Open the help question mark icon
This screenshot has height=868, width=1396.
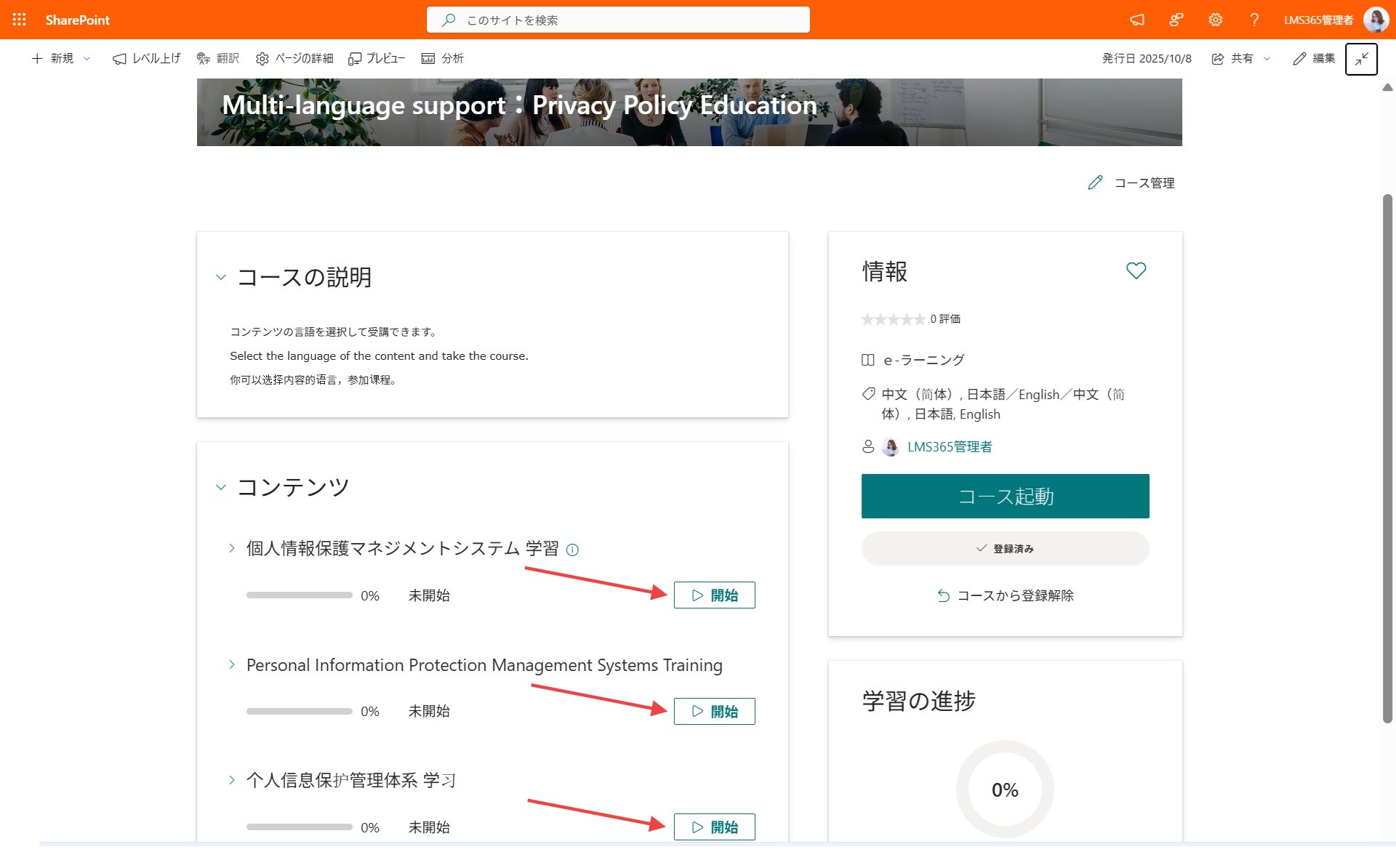pos(1254,20)
